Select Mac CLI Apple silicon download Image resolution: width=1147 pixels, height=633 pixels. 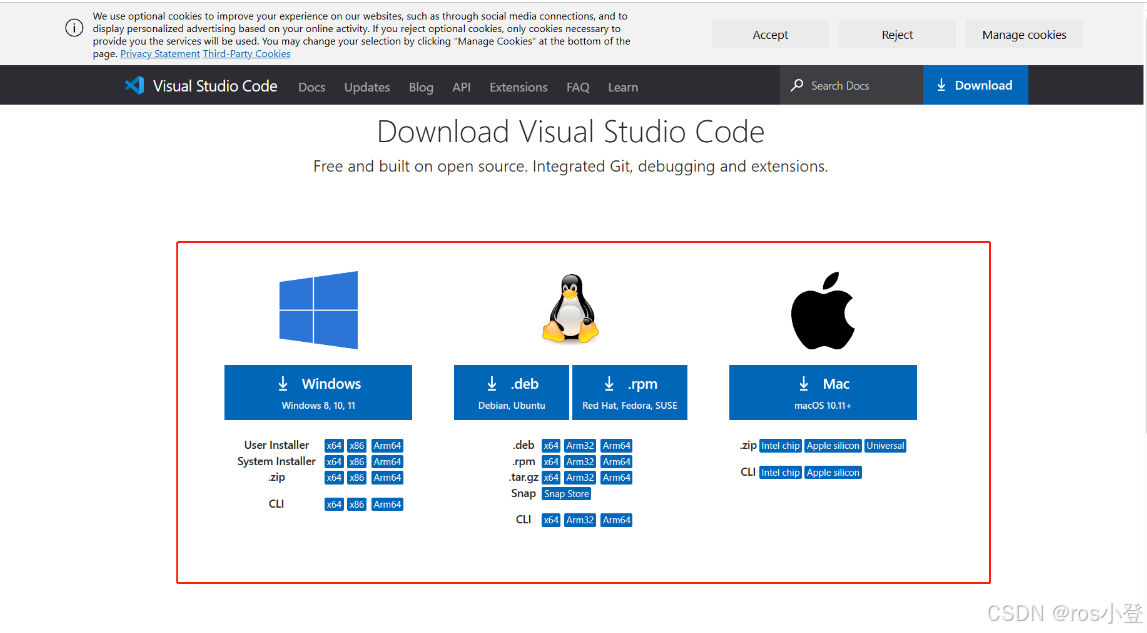[x=833, y=473]
